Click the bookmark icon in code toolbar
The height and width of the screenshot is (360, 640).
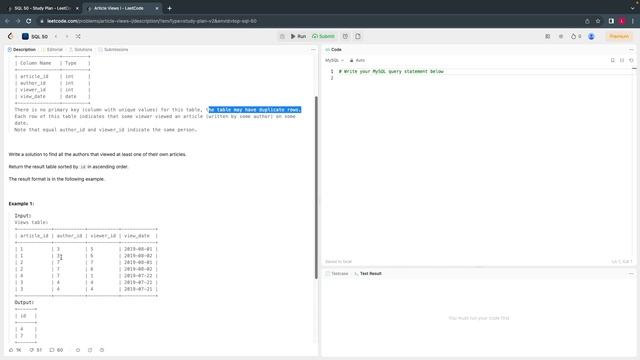(x=612, y=60)
